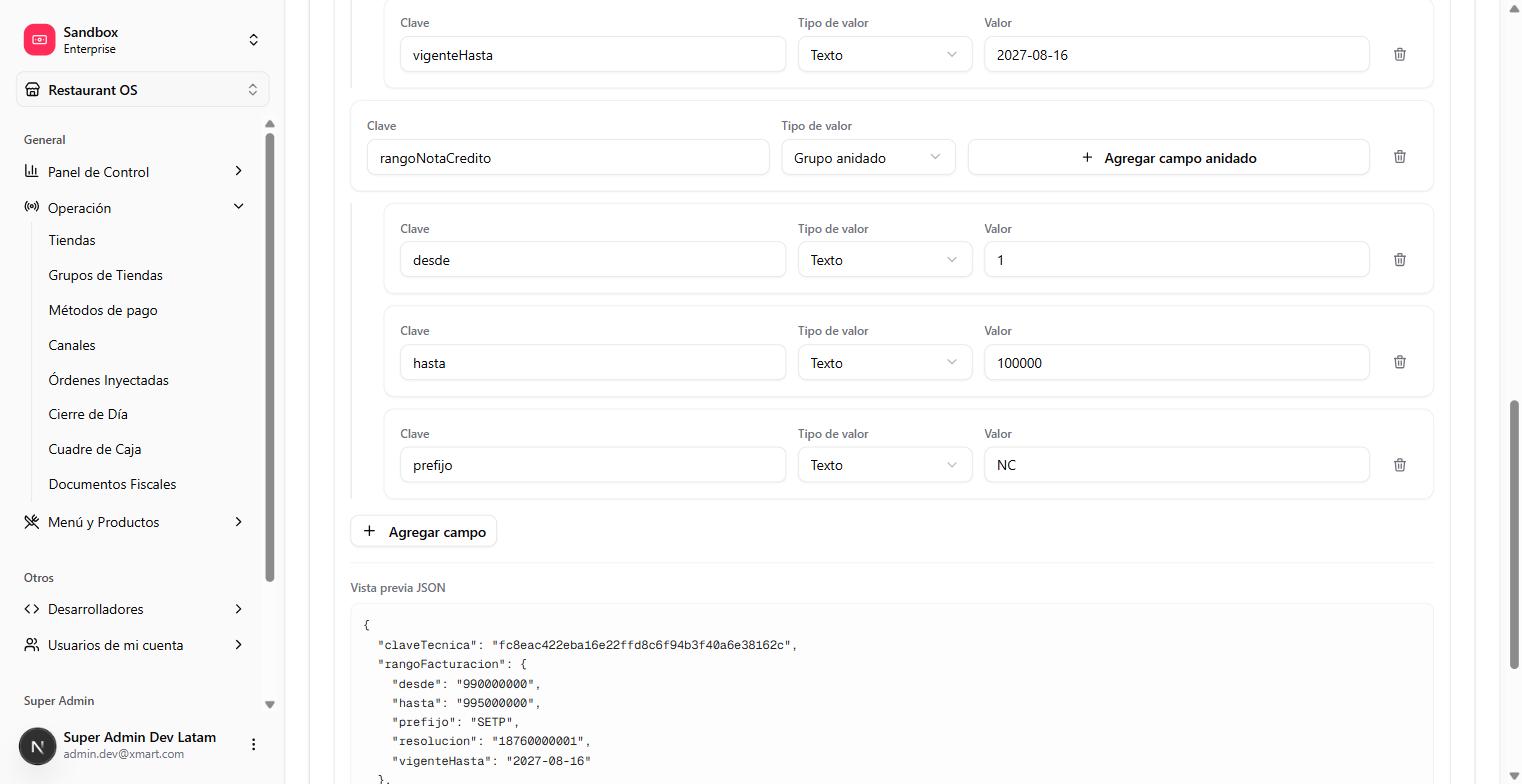This screenshot has width=1522, height=784.
Task: Delete the desde field with trash icon
Action: tap(1399, 260)
